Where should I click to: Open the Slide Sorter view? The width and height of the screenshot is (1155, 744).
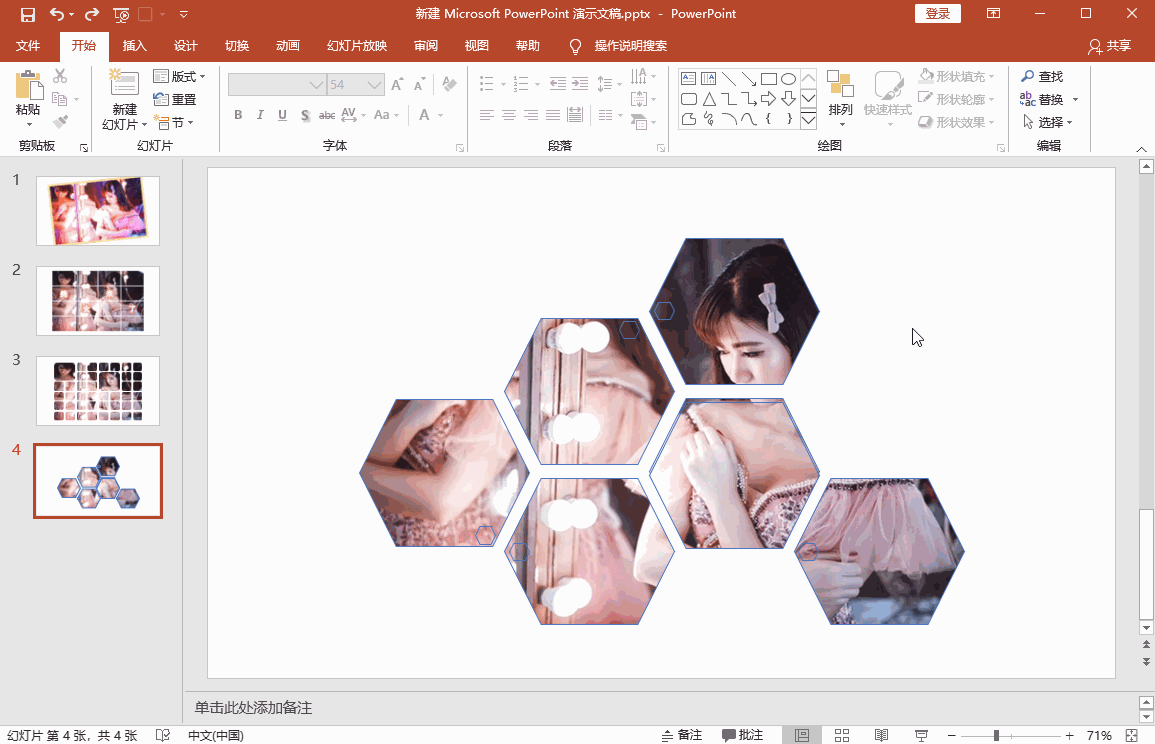pyautogui.click(x=841, y=735)
